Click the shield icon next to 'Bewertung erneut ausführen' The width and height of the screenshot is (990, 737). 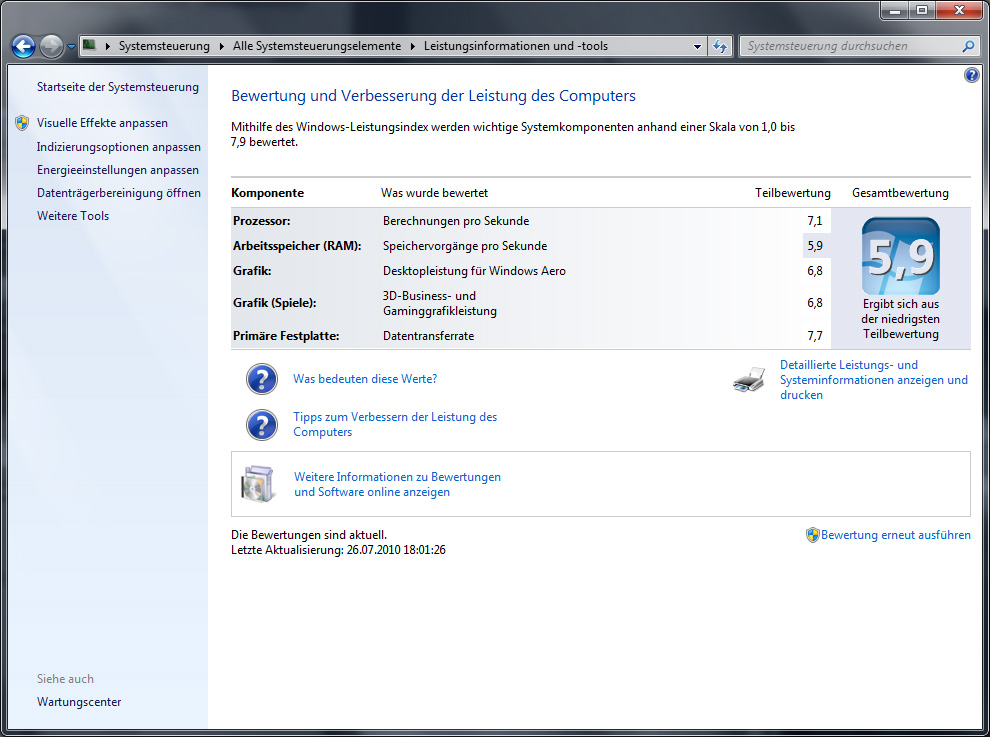click(812, 535)
